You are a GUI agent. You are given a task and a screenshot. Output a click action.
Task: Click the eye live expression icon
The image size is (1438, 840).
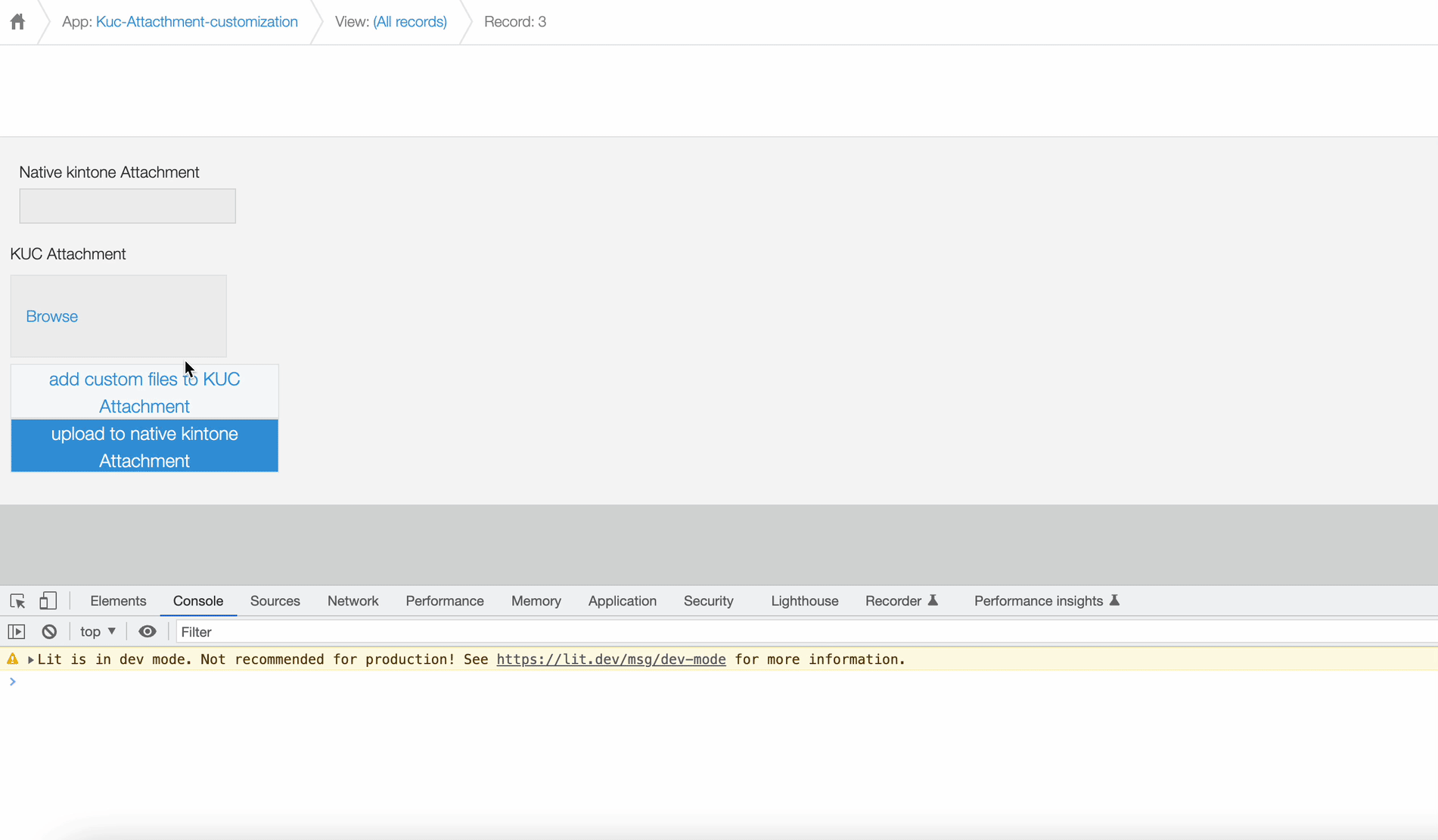(x=148, y=632)
